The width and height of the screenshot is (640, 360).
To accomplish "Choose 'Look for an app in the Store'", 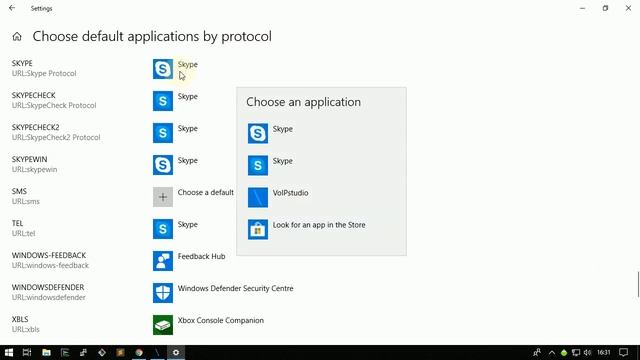I will click(319, 225).
